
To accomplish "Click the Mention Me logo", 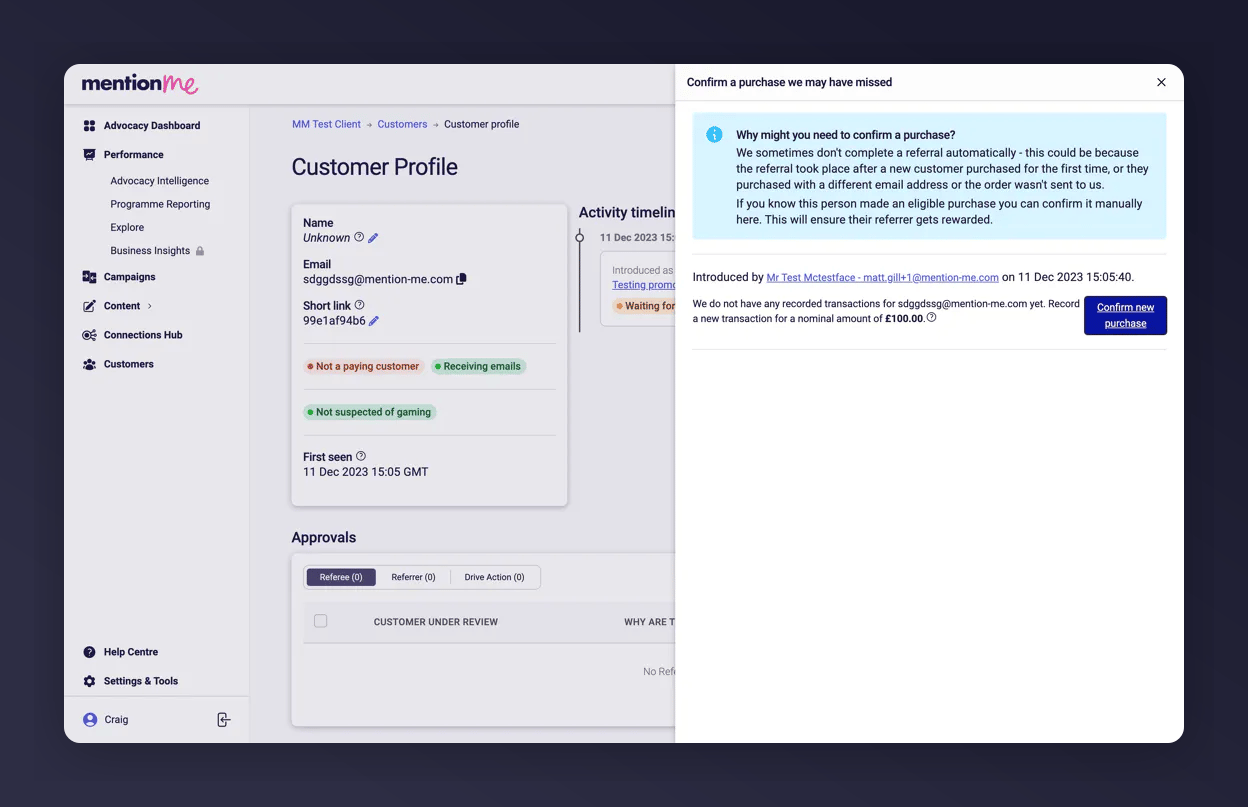I will click(140, 84).
